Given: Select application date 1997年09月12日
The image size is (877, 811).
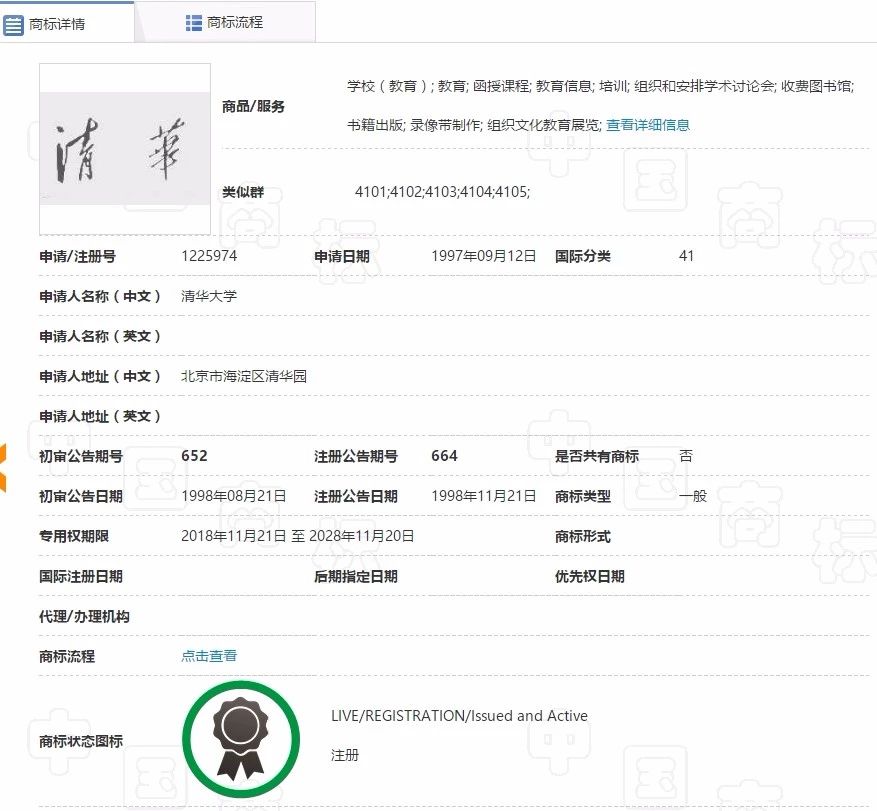Looking at the screenshot, I should tap(484, 256).
